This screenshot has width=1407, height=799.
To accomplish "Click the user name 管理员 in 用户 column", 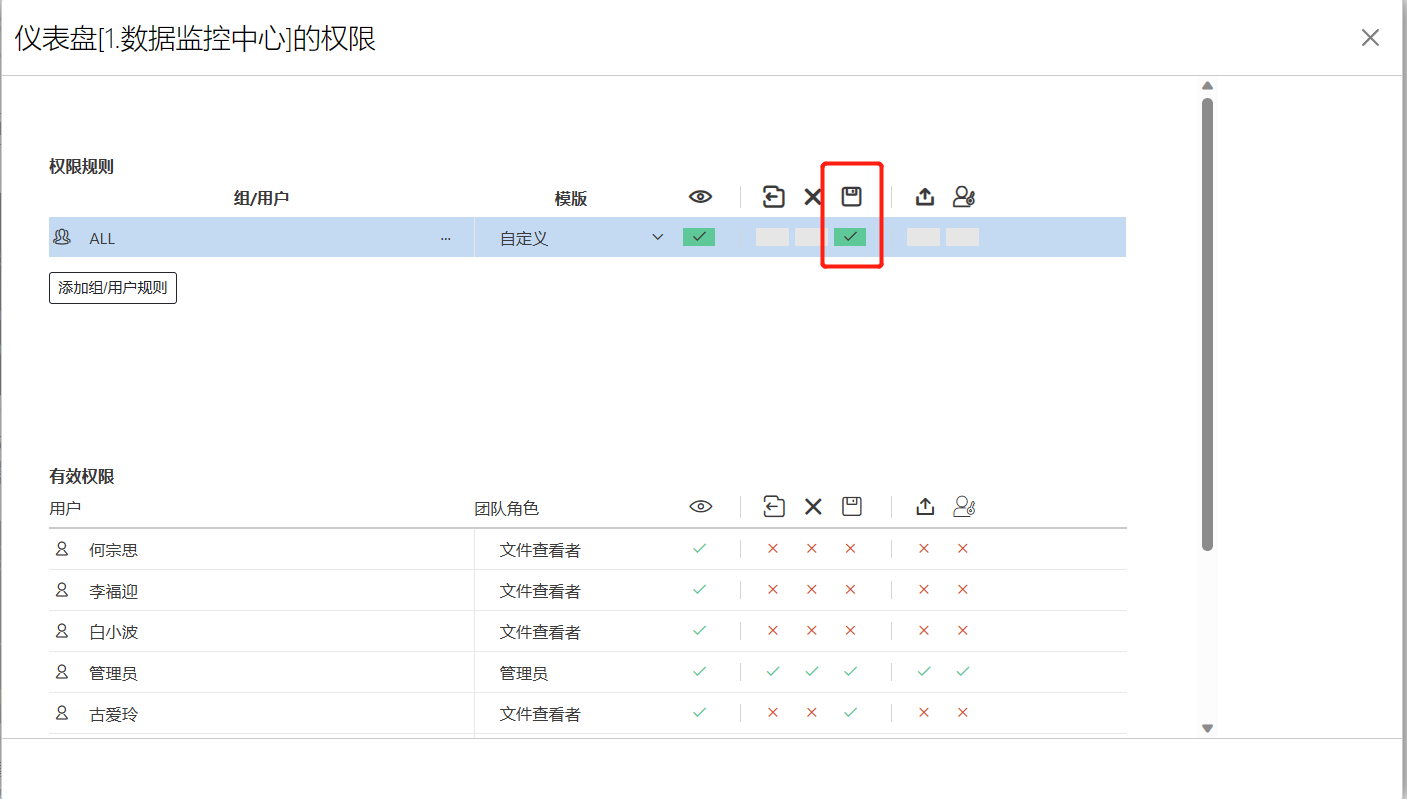I will click(x=113, y=673).
